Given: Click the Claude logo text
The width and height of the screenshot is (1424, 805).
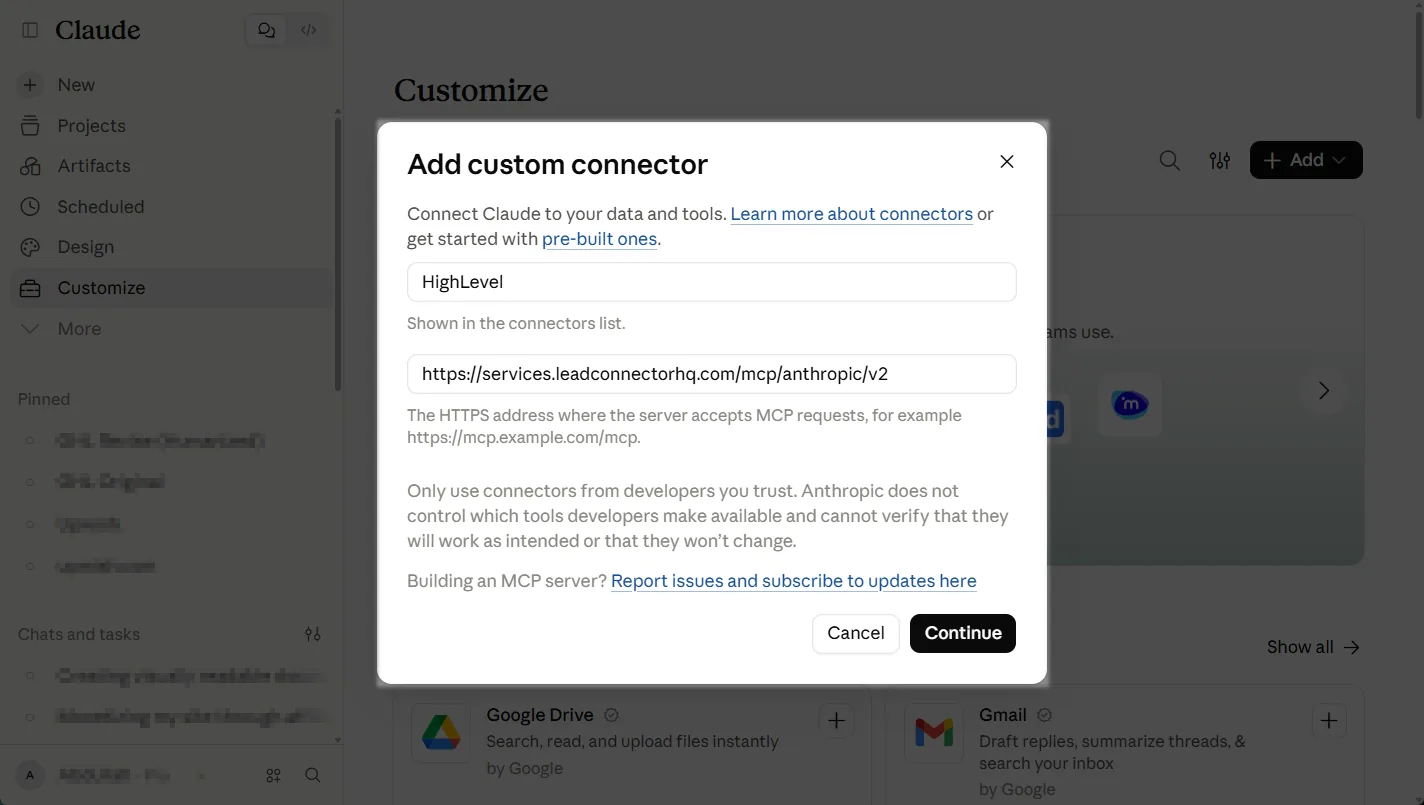Looking at the screenshot, I should pos(98,30).
